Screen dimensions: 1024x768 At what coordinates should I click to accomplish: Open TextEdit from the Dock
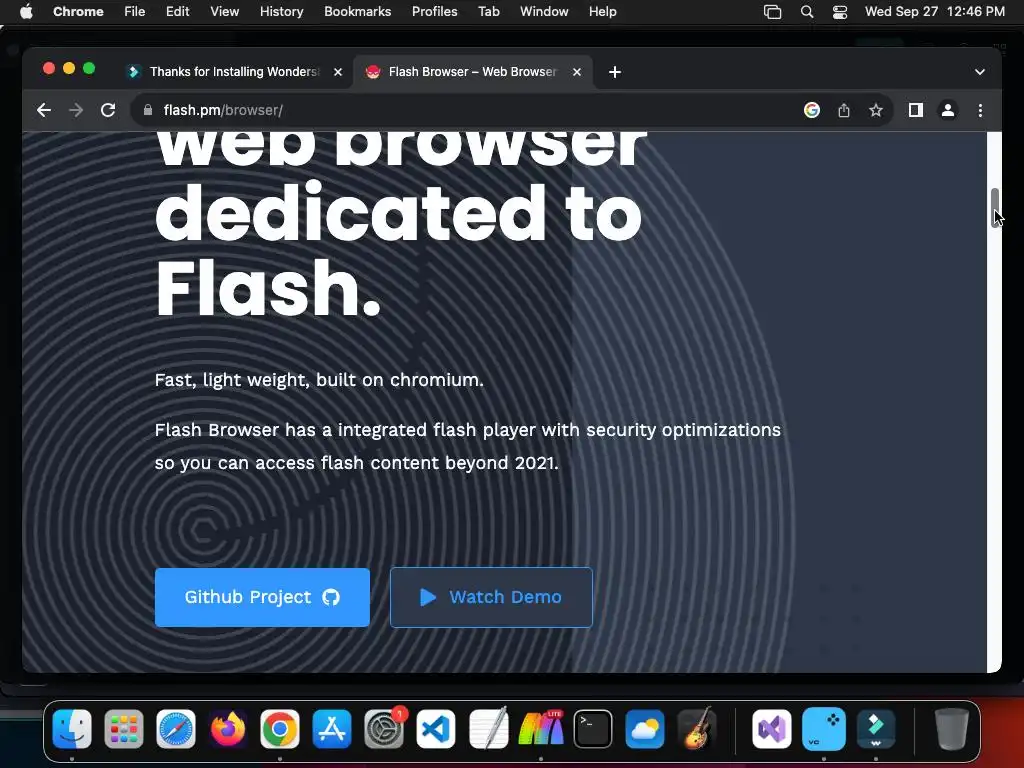click(488, 728)
